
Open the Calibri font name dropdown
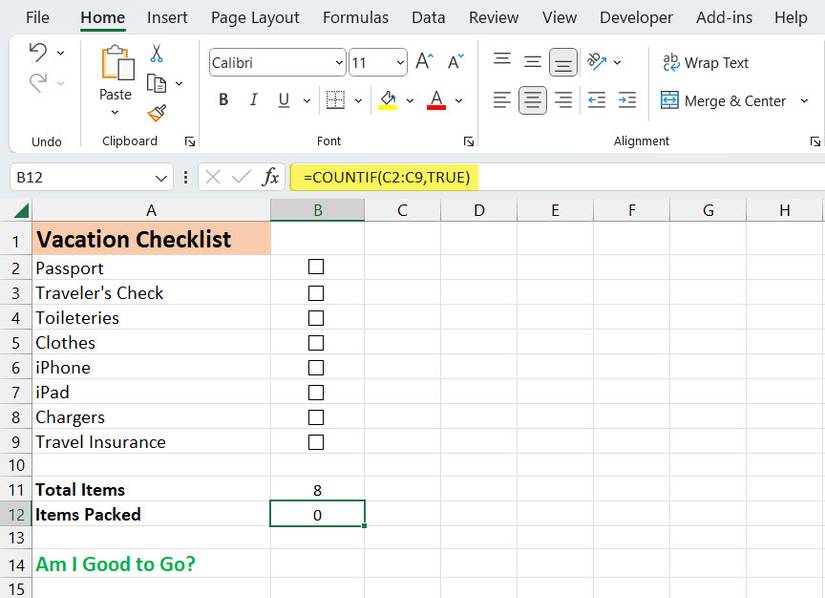click(x=339, y=63)
